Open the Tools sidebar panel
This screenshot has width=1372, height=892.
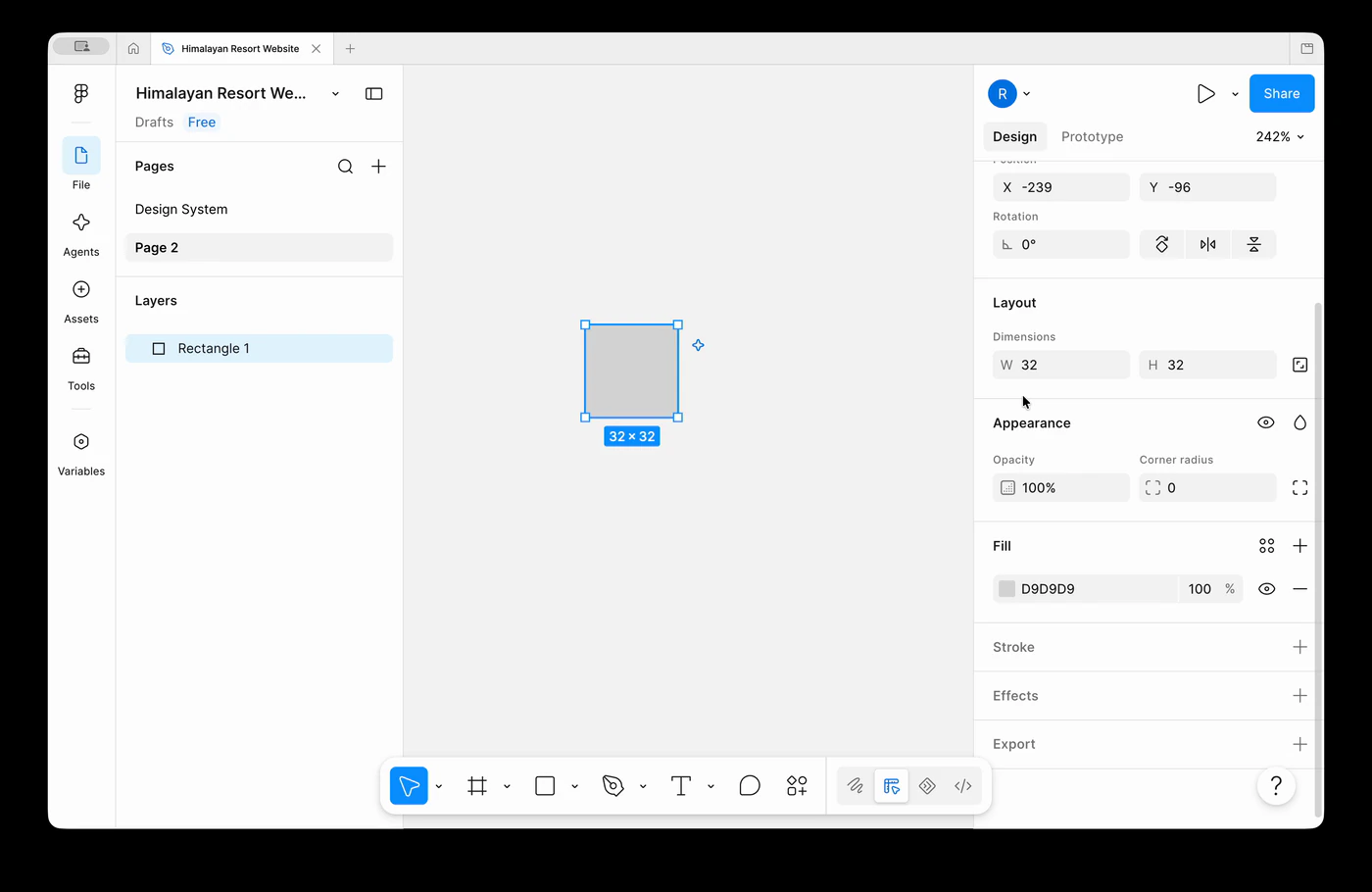coord(81,368)
